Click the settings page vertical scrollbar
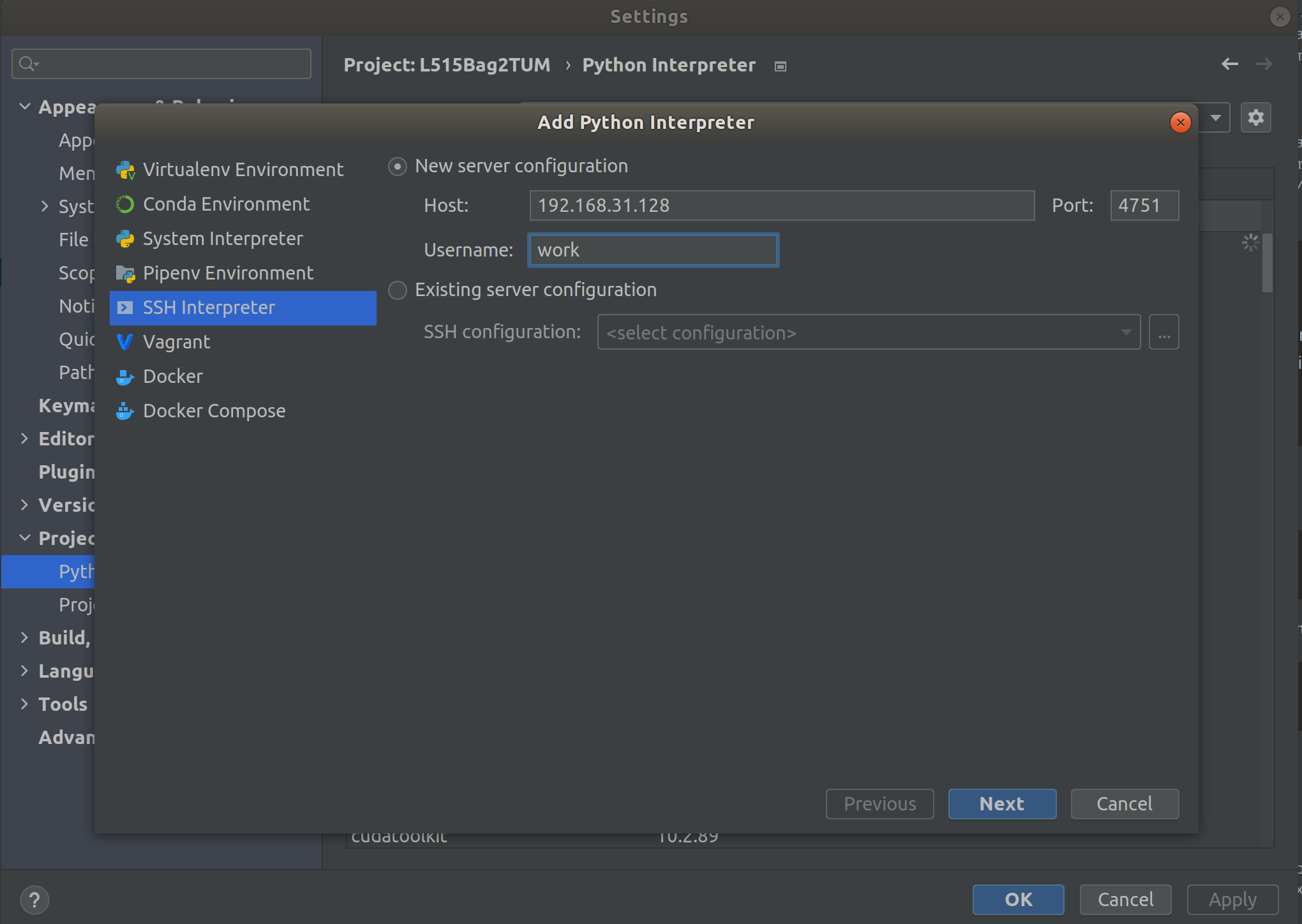Image resolution: width=1302 pixels, height=924 pixels. click(x=1268, y=263)
